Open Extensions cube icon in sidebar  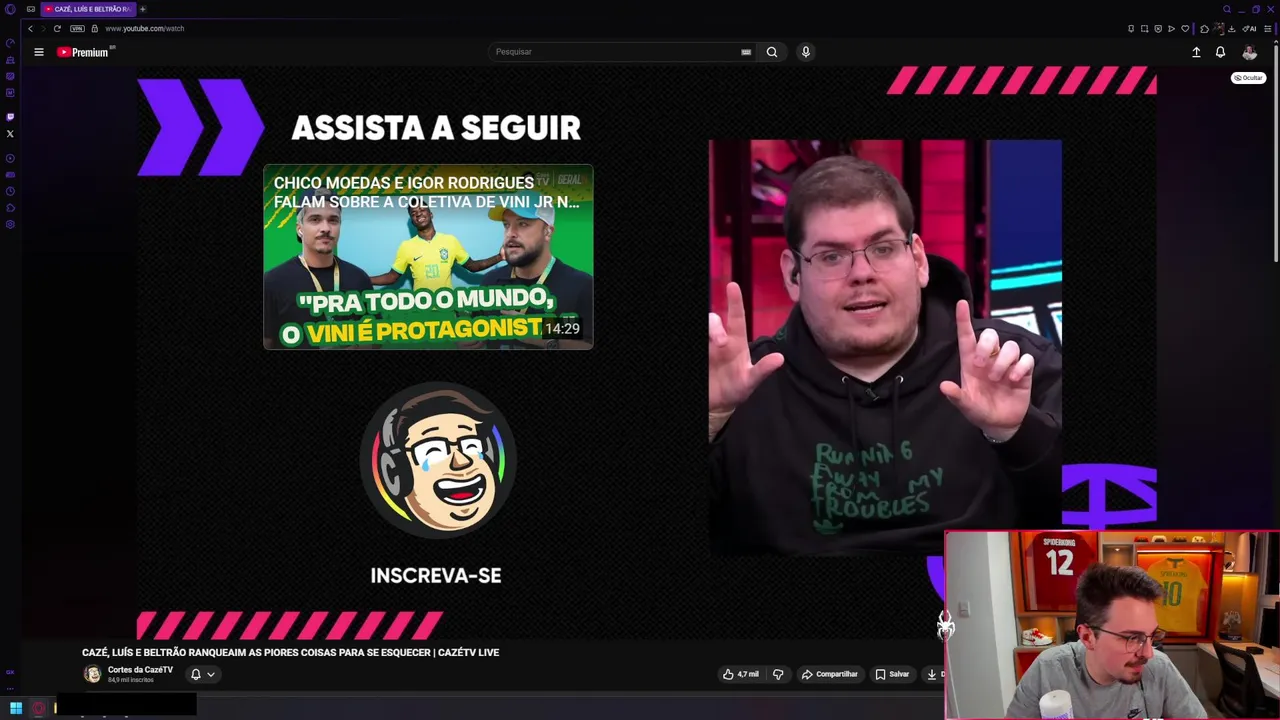coord(10,208)
